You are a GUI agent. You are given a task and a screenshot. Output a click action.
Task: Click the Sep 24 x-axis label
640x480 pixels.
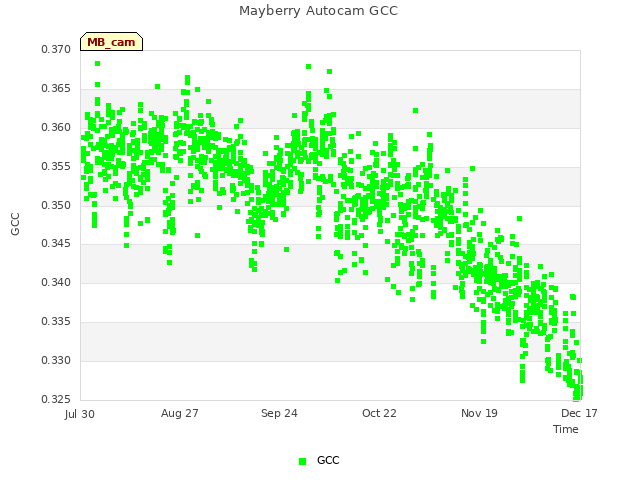pyautogui.click(x=279, y=413)
